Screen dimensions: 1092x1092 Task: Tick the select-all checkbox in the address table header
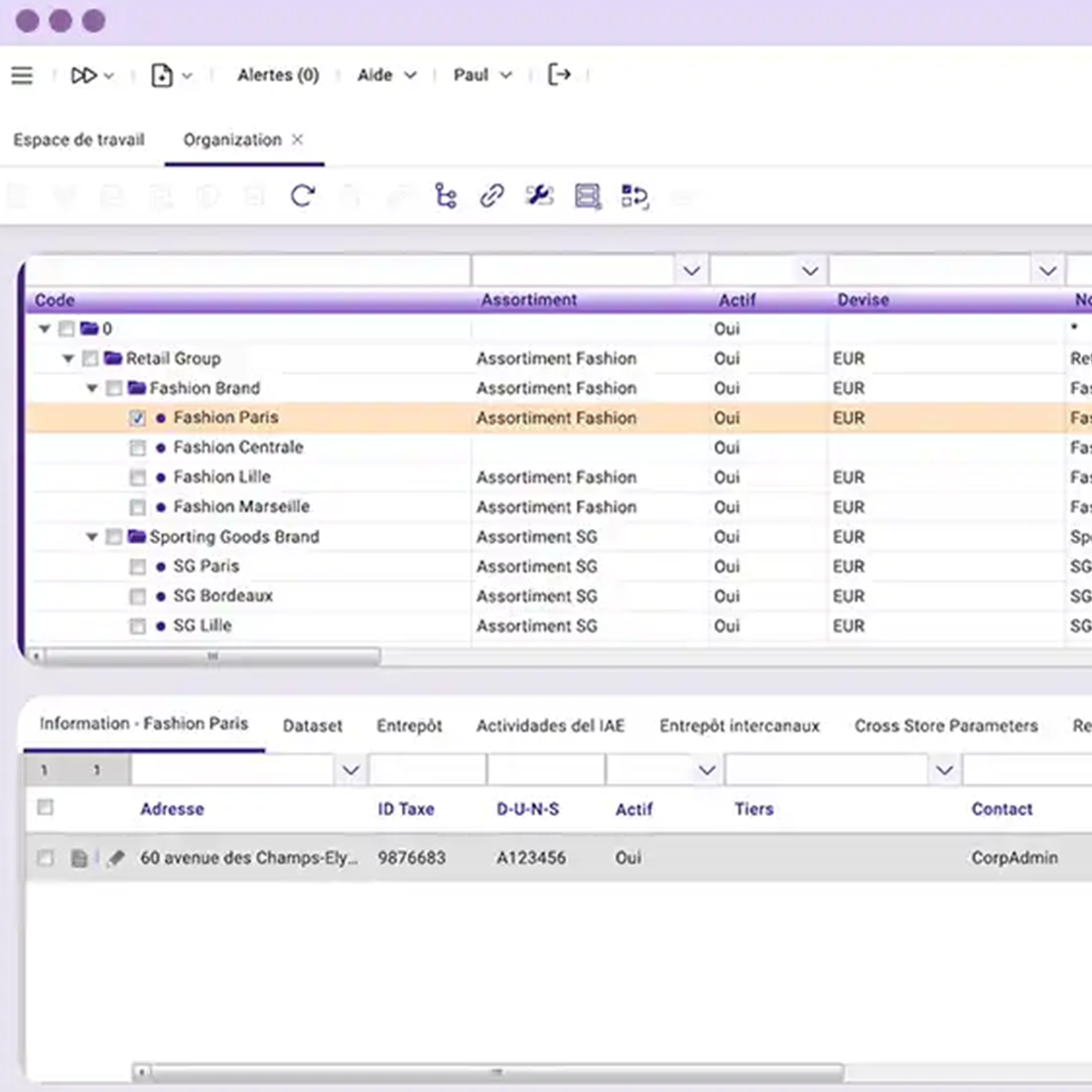click(x=46, y=807)
